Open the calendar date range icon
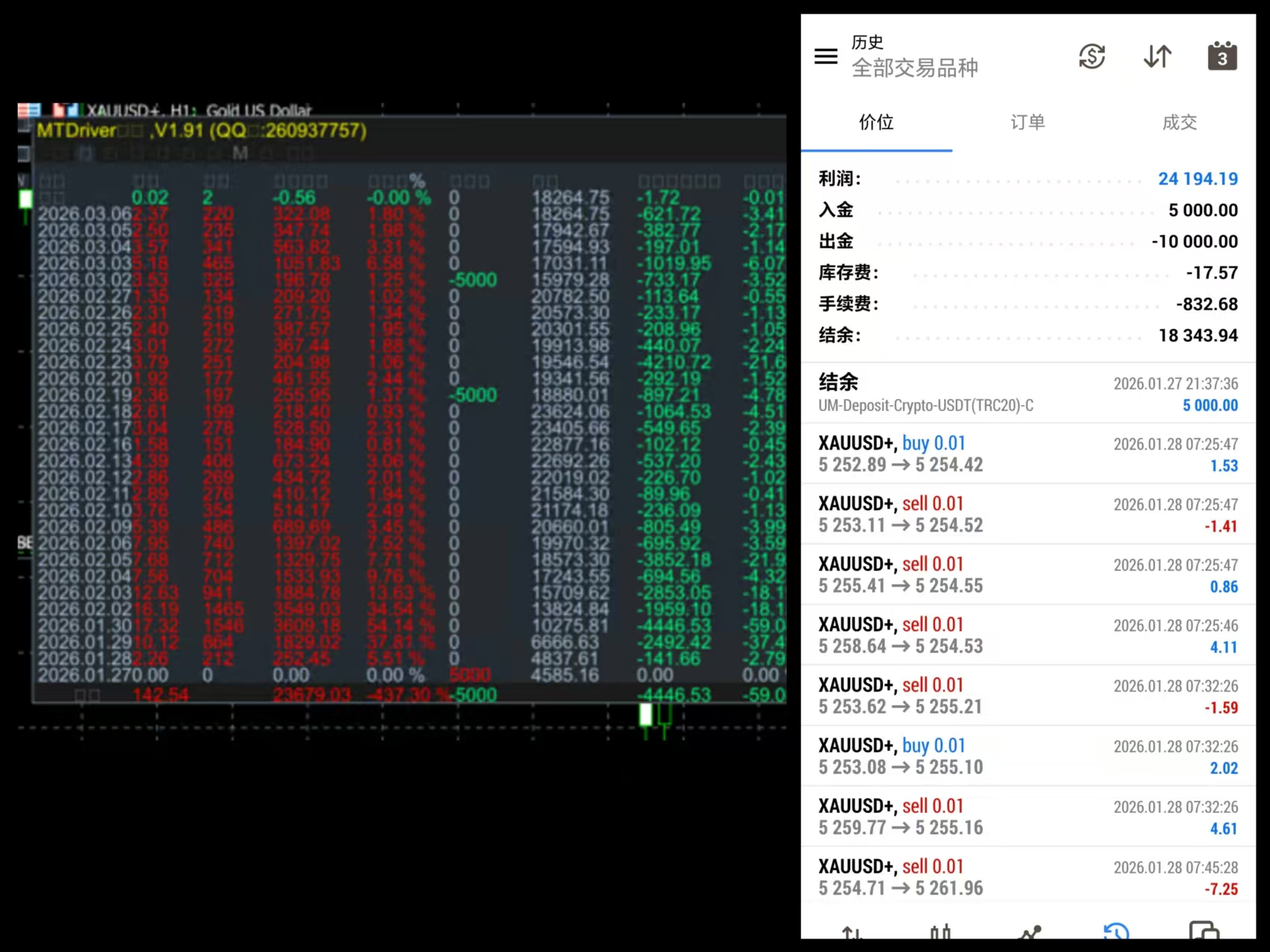1270x952 pixels. pyautogui.click(x=1222, y=57)
